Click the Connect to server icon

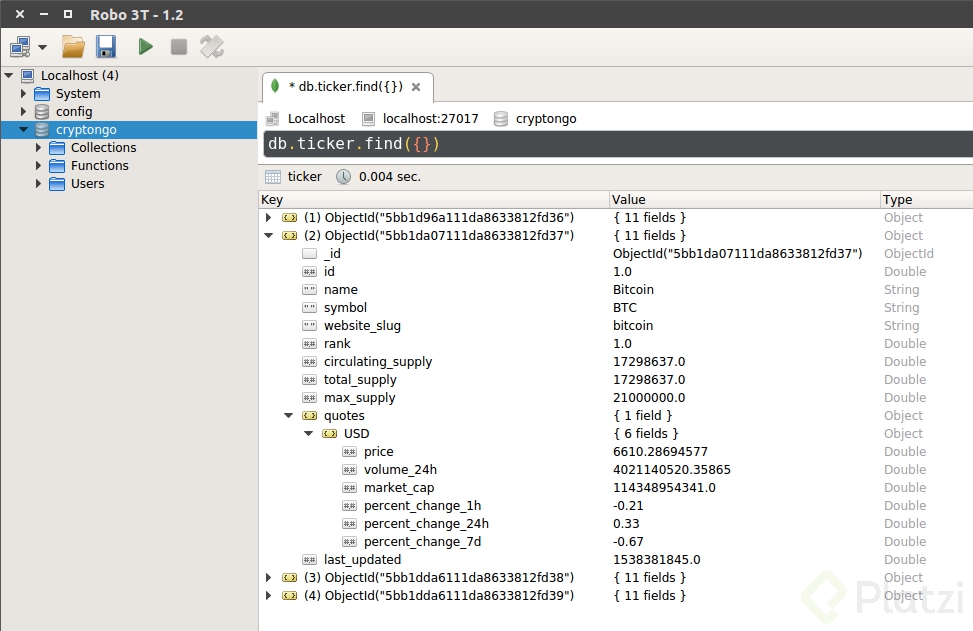20,46
